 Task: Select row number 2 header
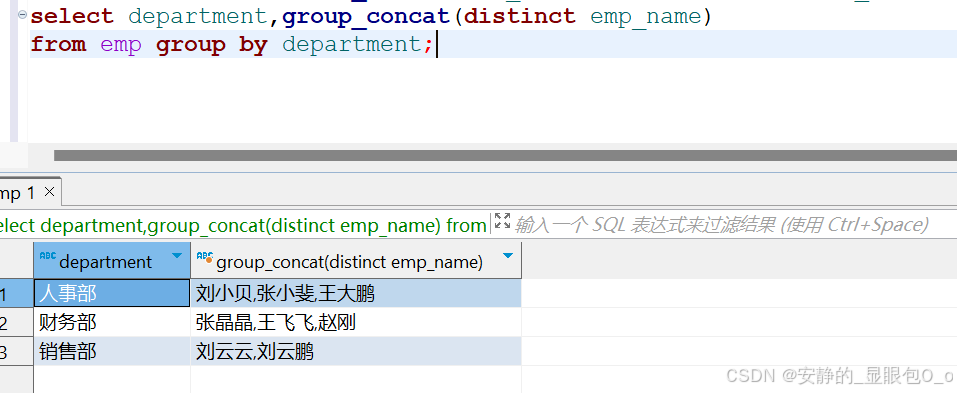click(x=16, y=322)
